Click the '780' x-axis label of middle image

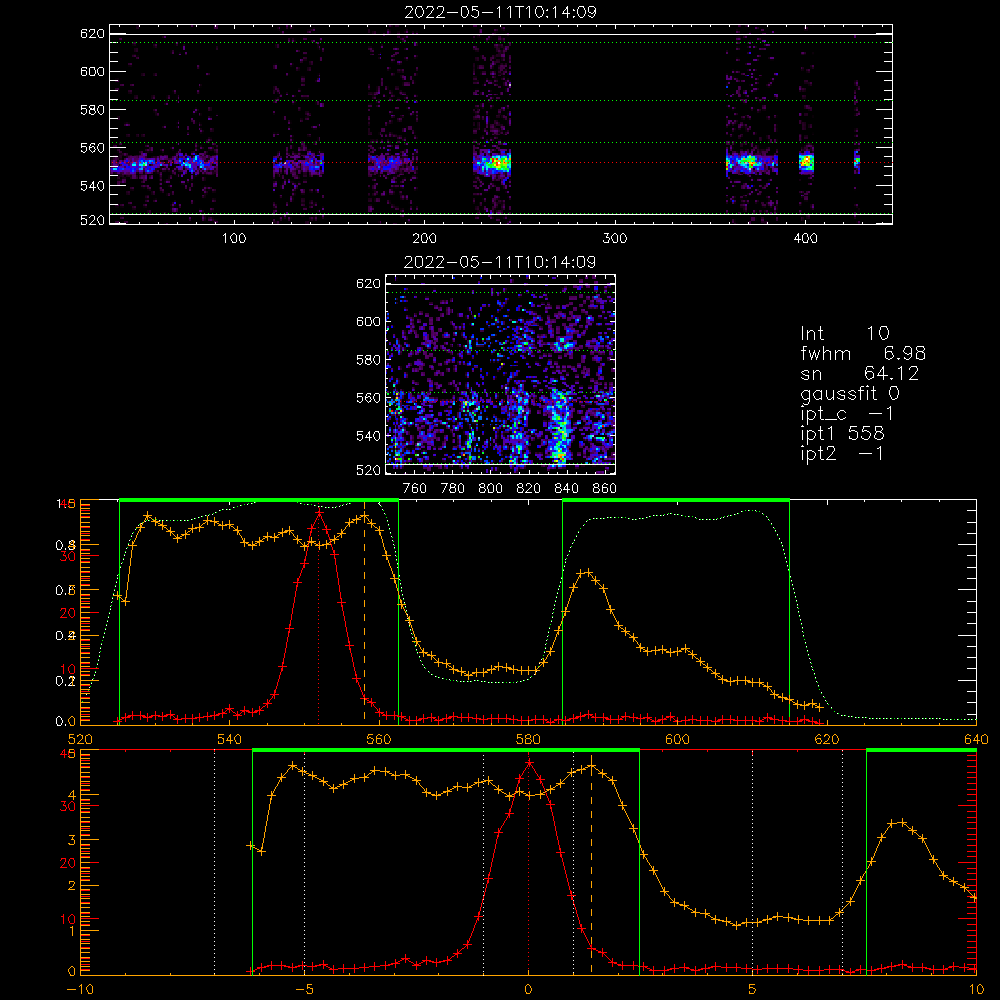453,489
